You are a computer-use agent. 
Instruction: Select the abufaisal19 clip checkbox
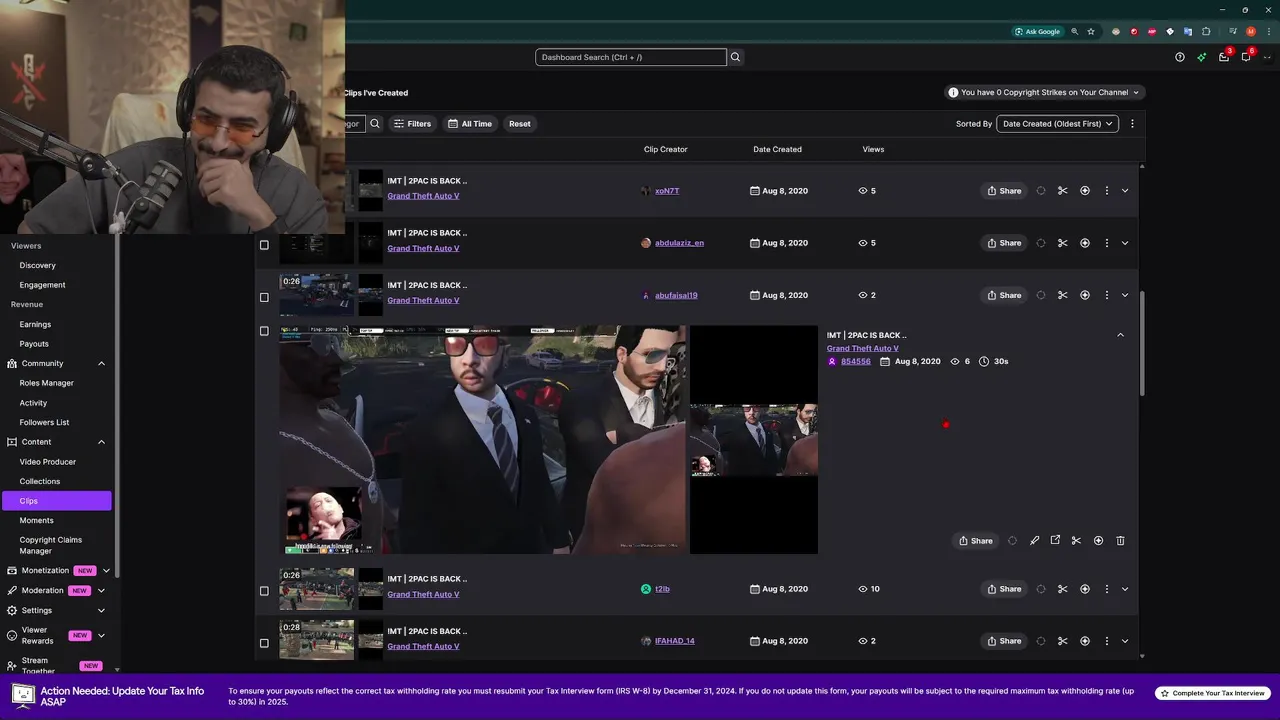pyautogui.click(x=264, y=297)
